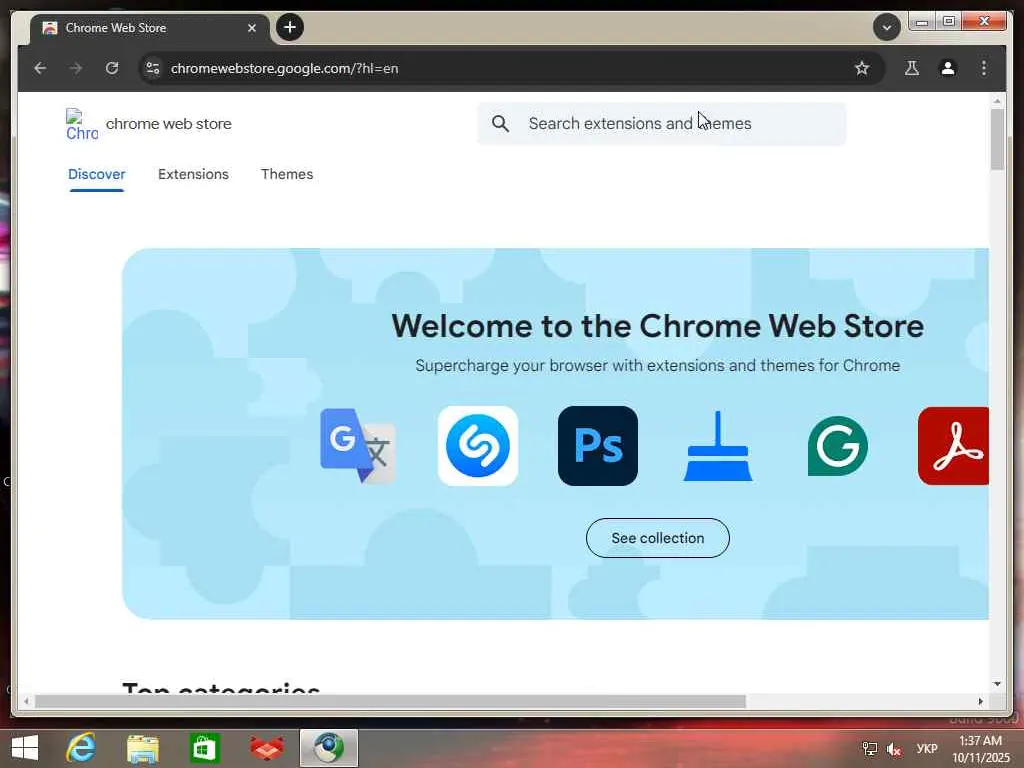
Task: Expand the tab search dropdown arrow
Action: pos(886,27)
